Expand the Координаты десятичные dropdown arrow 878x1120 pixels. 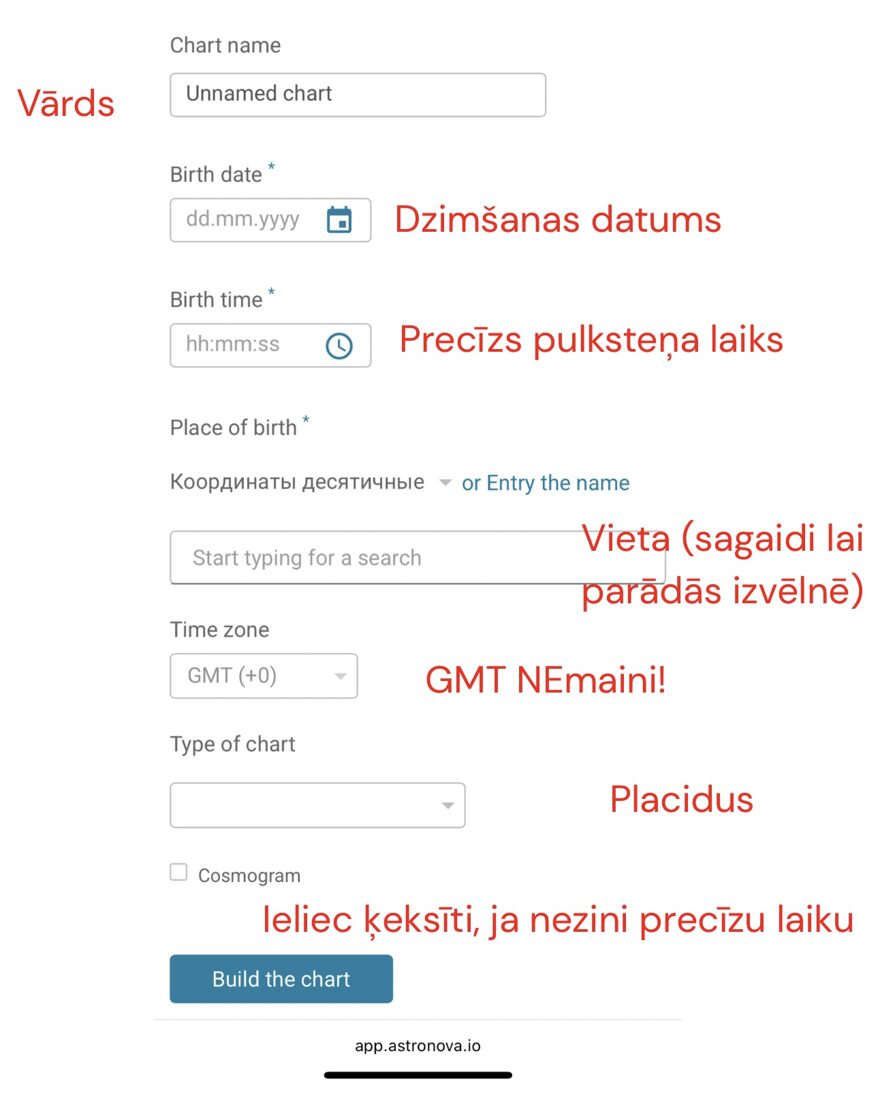pos(445,483)
